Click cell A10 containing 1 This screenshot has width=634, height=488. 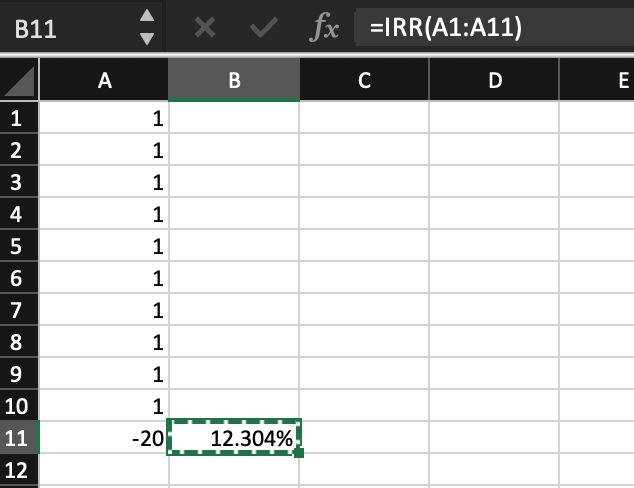(104, 405)
